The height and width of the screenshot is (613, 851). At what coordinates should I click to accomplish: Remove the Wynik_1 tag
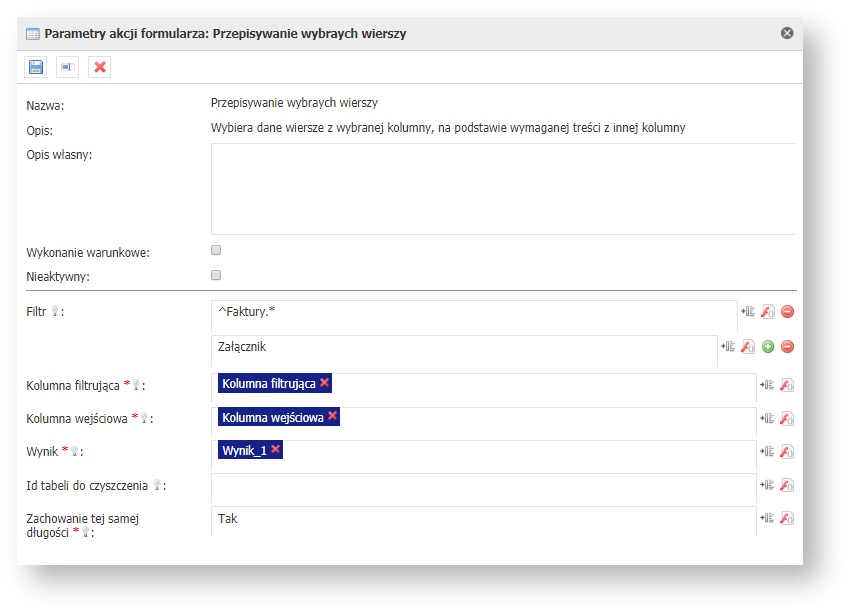pyautogui.click(x=275, y=450)
